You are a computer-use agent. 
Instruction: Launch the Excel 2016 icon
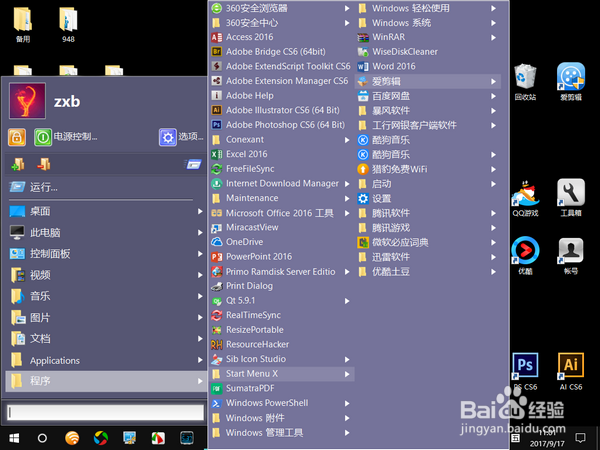pos(217,154)
